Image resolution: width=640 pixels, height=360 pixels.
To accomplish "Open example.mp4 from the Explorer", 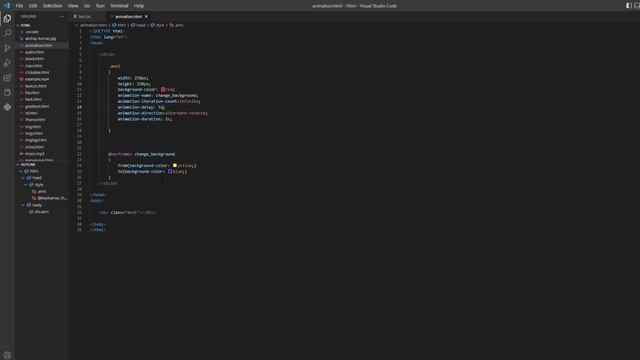I will [42, 79].
